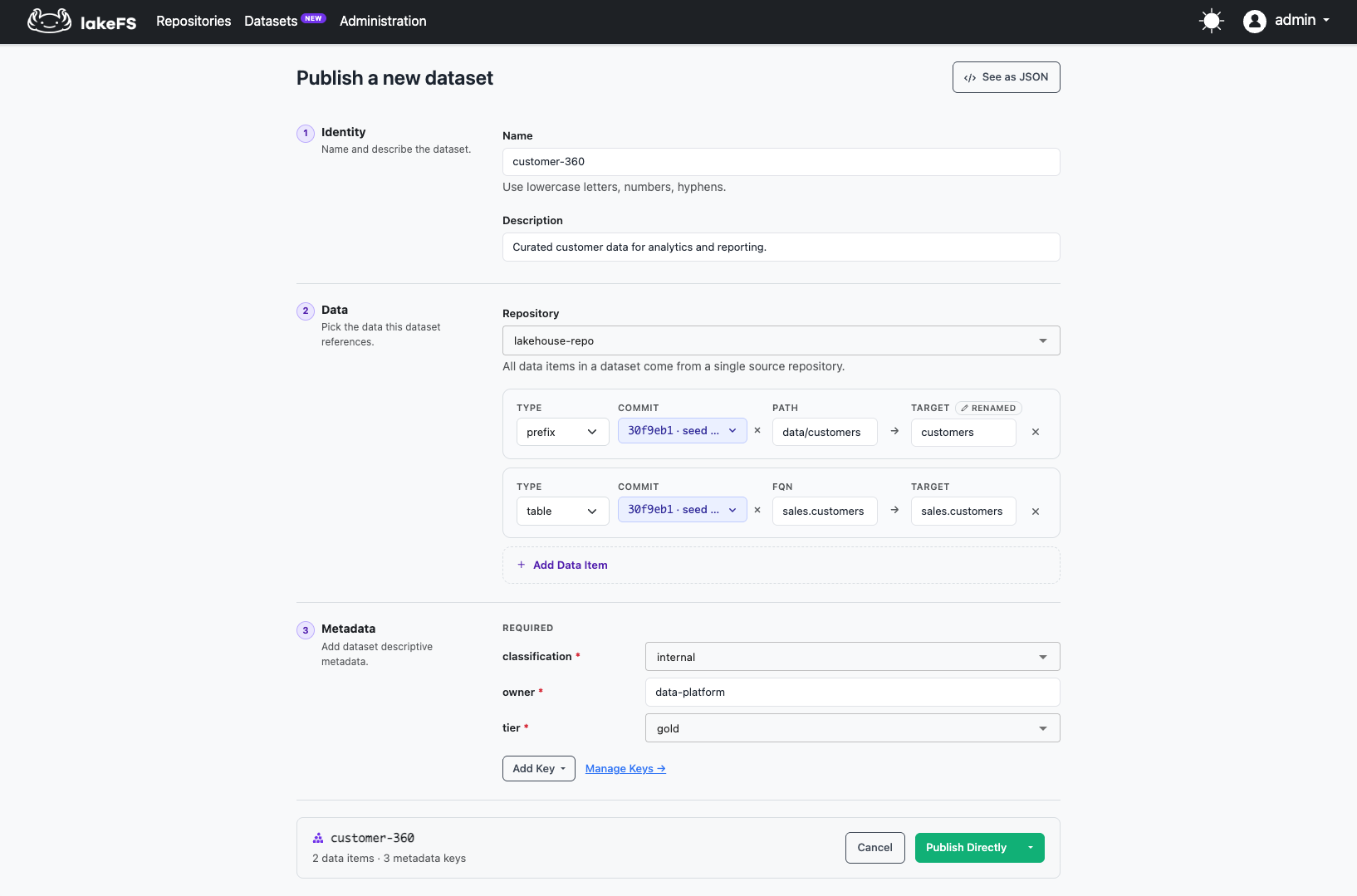1357x896 pixels.
Task: Click the arrow between sales.customers fields
Action: [894, 510]
